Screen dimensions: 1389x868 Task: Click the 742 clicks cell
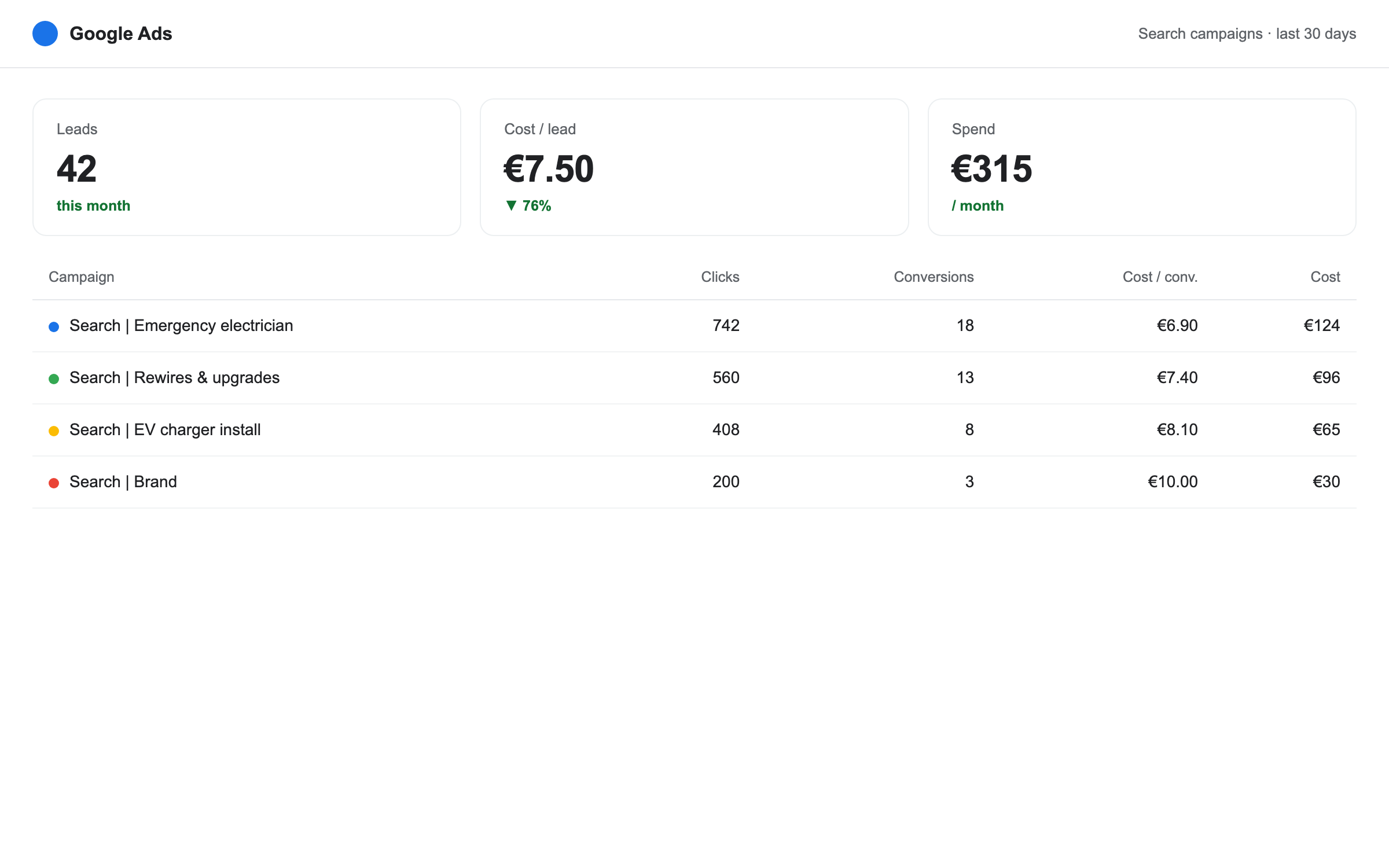[726, 326]
